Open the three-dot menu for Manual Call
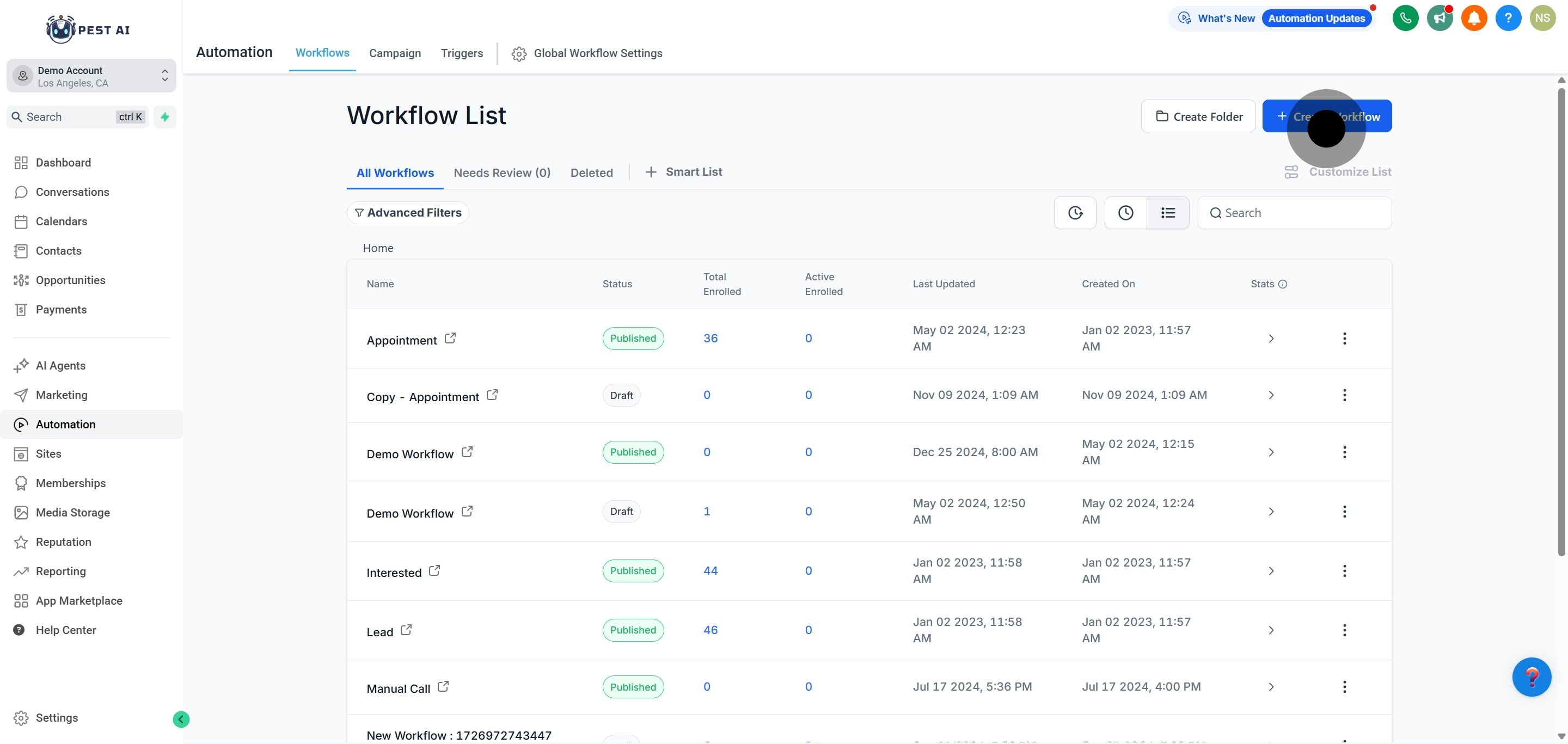1568x744 pixels. [1345, 687]
